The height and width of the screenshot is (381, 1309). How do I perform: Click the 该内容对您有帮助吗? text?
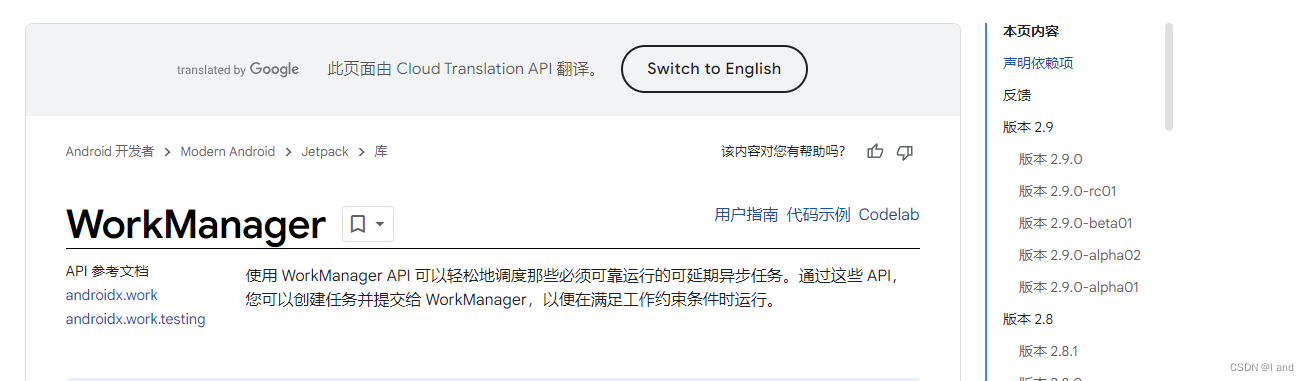click(x=783, y=152)
